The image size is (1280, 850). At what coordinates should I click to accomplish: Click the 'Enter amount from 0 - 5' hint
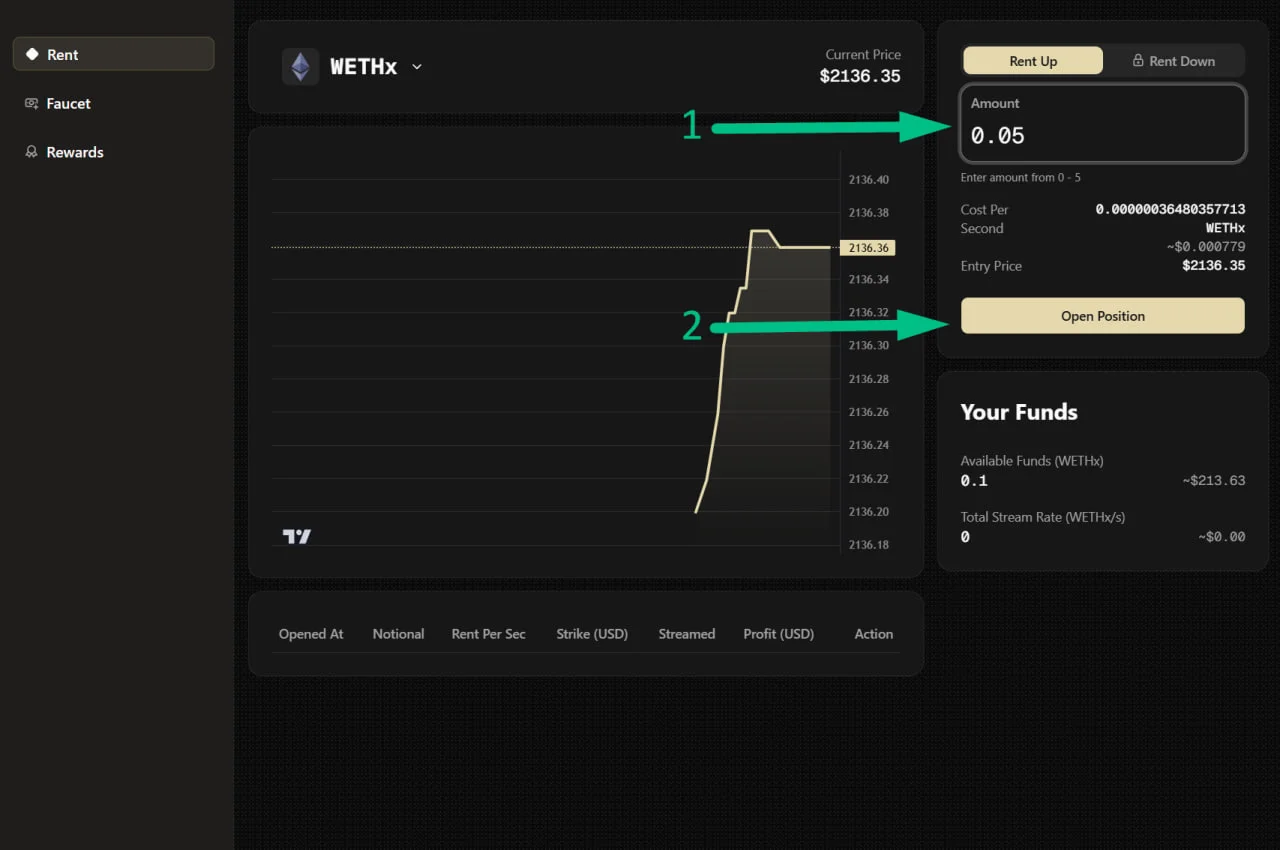coord(1020,178)
